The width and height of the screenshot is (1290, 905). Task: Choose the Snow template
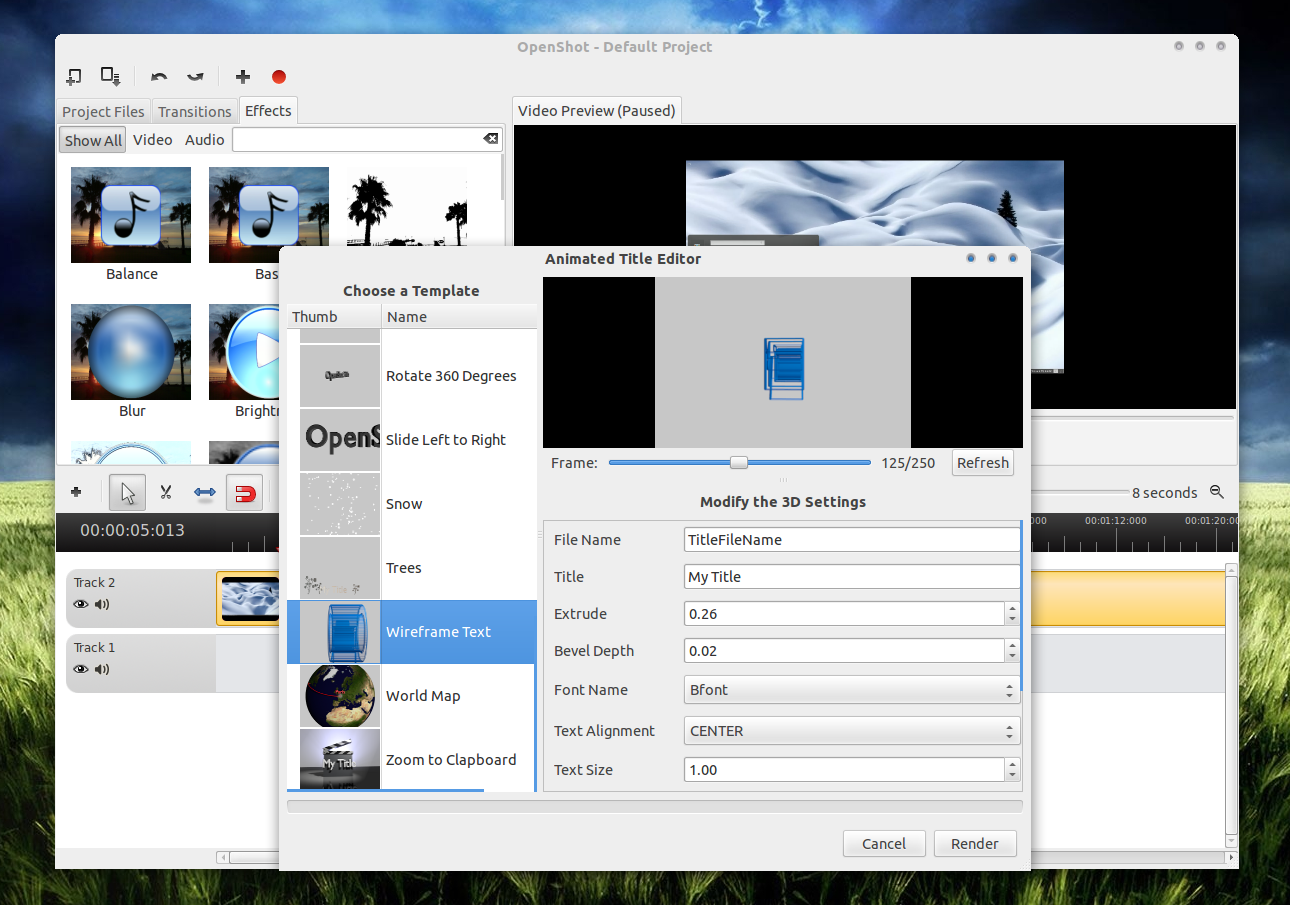(412, 504)
